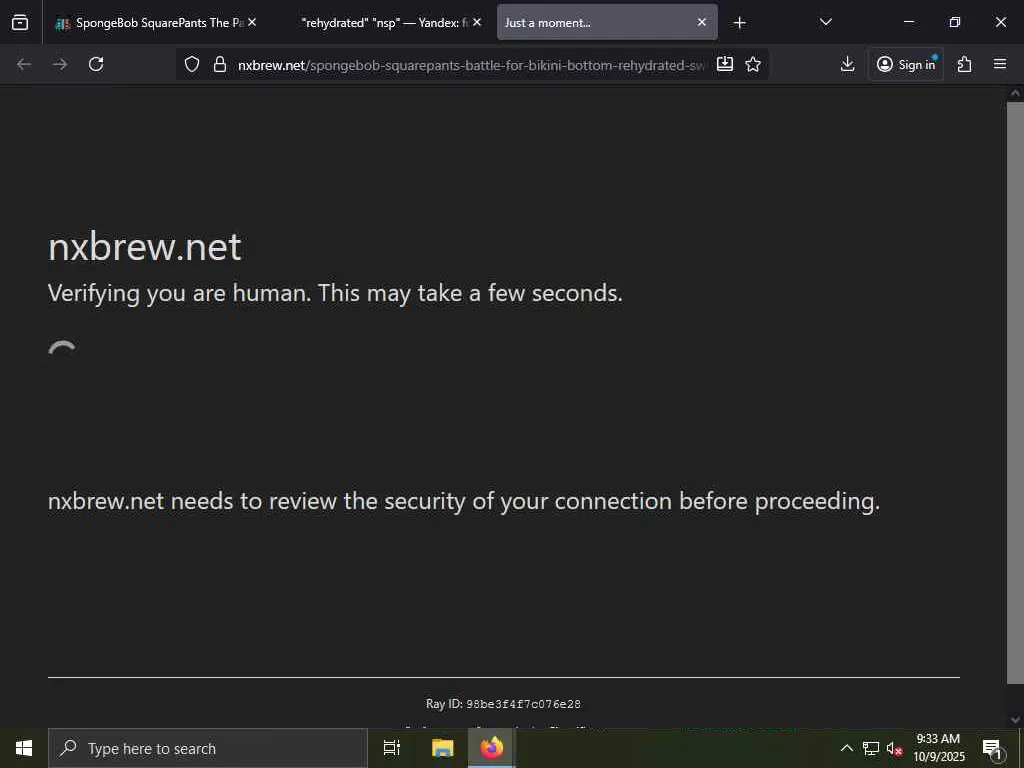Focus the nxbrew.net address bar
This screenshot has height=768, width=1024.
[471, 65]
